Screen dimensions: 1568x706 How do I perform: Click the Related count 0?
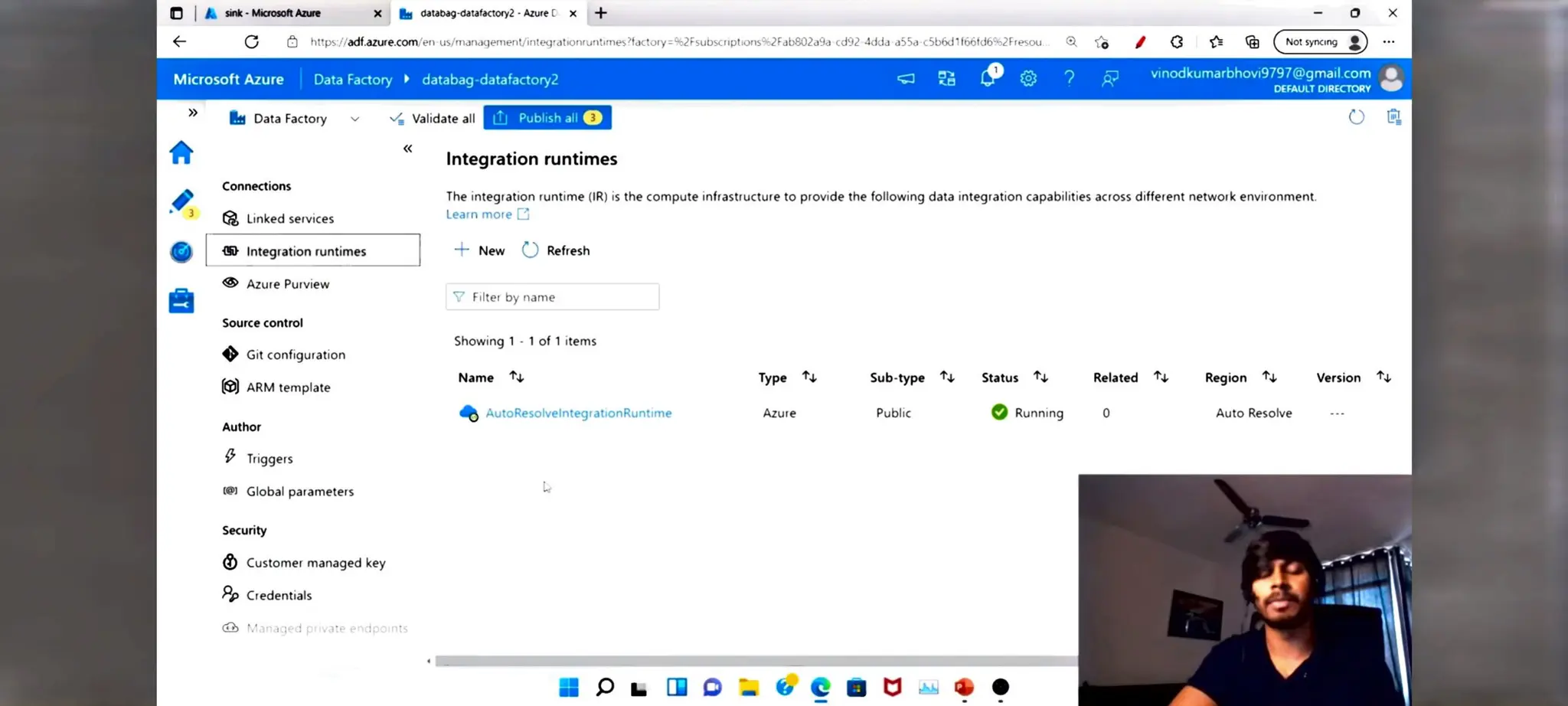pos(1106,413)
